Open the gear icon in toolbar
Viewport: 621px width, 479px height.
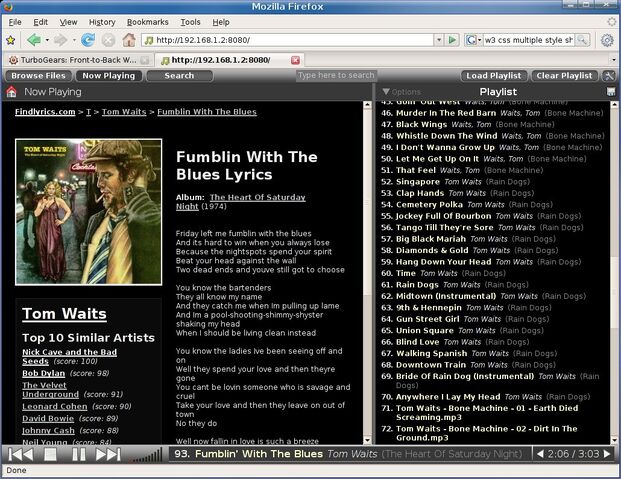pos(607,40)
